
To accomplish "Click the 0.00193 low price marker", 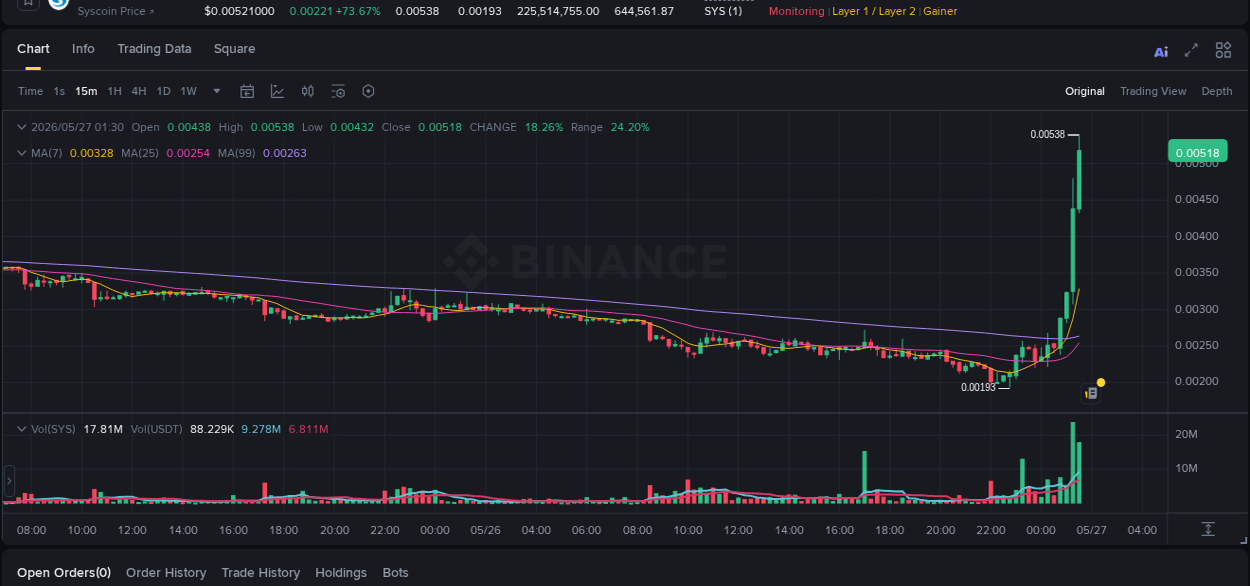I will click(x=978, y=387).
